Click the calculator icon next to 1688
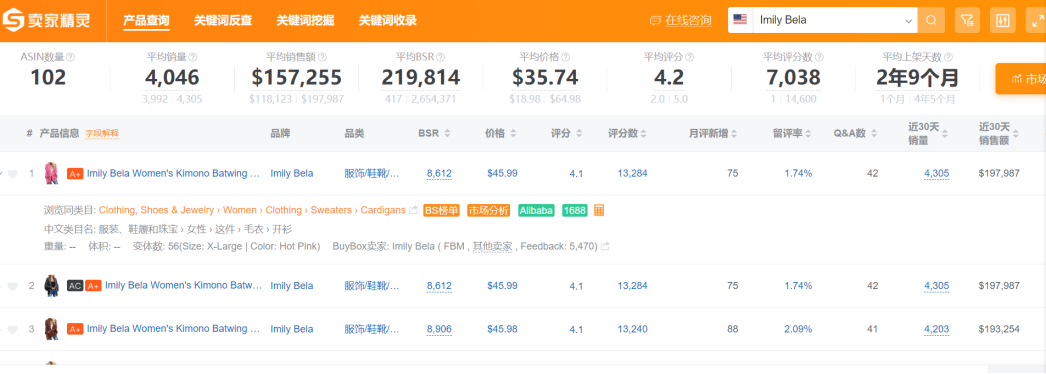This screenshot has height=374, width=1046. [x=599, y=210]
